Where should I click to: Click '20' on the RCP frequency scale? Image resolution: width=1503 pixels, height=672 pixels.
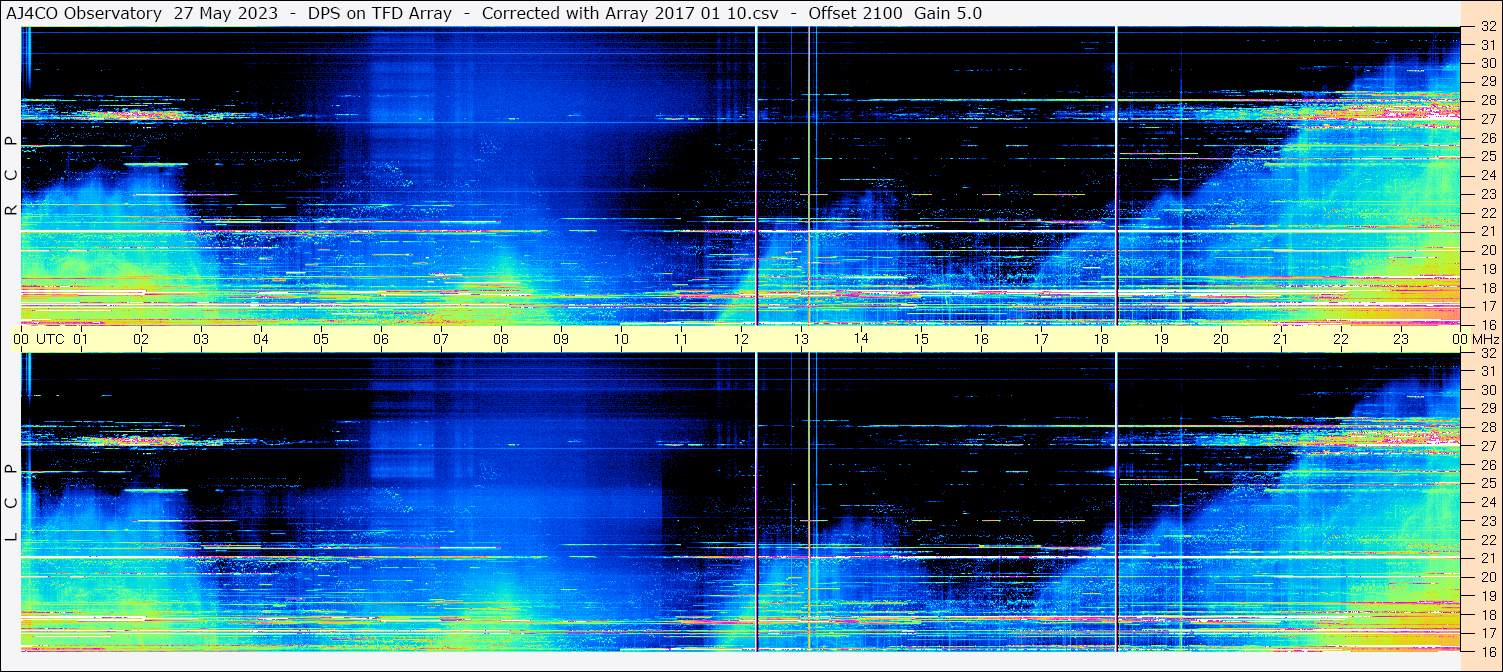(x=1487, y=250)
